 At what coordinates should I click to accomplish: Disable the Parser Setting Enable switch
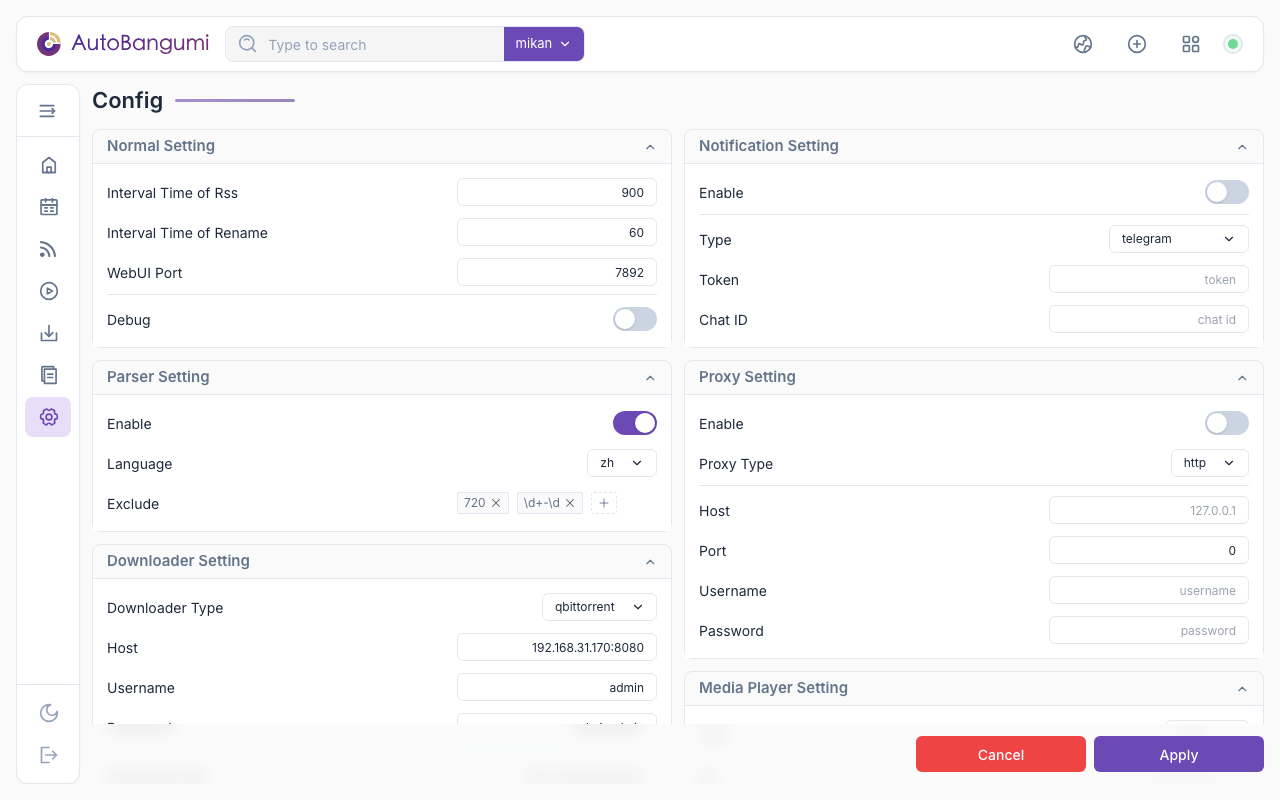tap(634, 423)
